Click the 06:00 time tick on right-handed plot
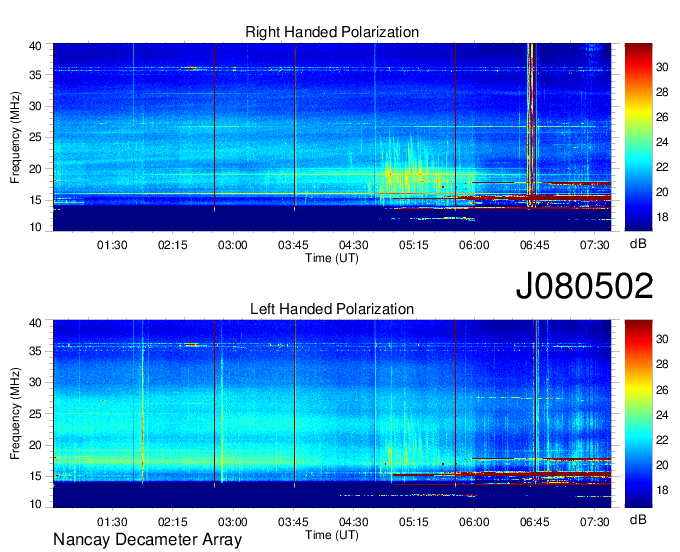680x552 pixels. click(x=474, y=245)
